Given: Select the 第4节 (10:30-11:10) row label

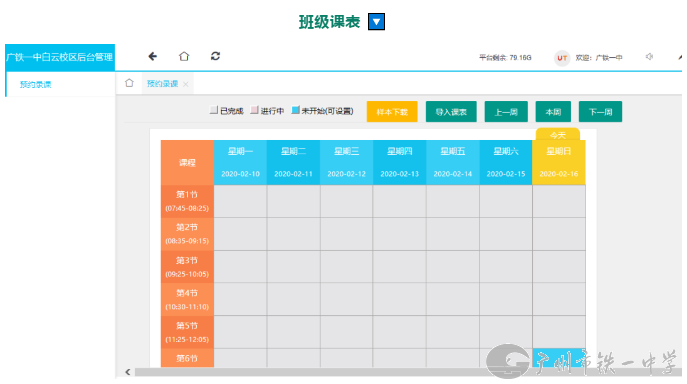Looking at the screenshot, I should [x=187, y=299].
